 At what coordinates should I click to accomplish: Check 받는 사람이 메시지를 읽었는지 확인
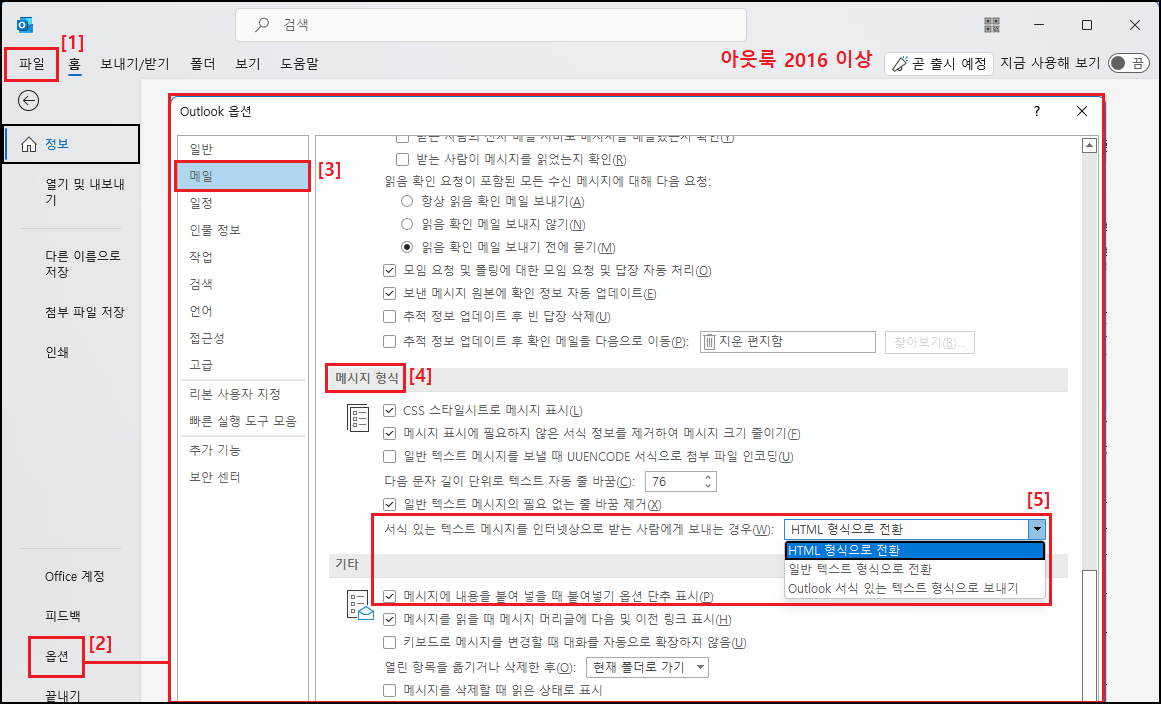click(402, 159)
